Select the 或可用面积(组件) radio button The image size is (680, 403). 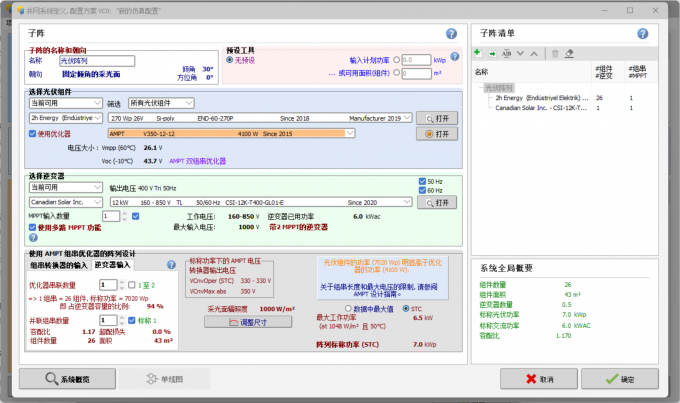pos(396,73)
